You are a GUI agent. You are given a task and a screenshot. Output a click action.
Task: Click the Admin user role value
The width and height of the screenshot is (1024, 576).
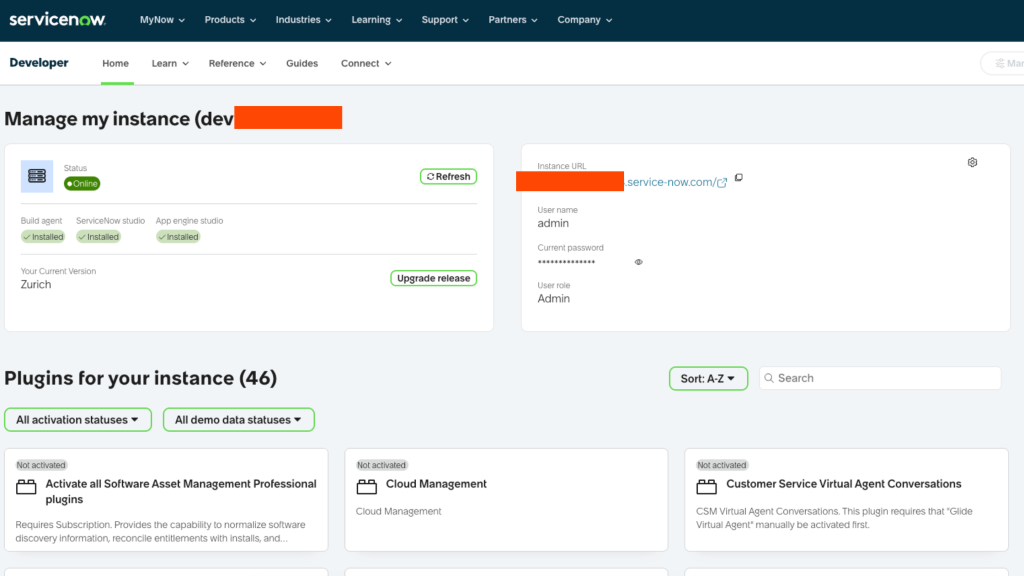pos(554,298)
